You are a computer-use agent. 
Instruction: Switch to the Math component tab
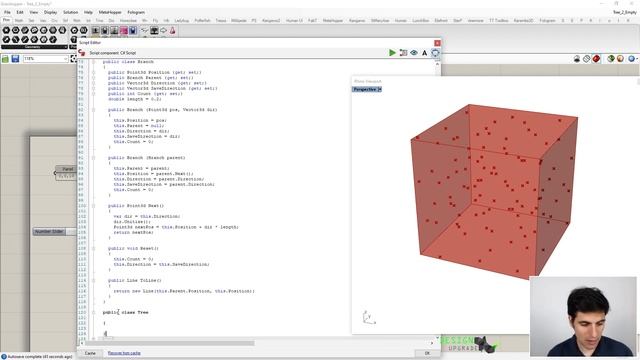[19, 20]
